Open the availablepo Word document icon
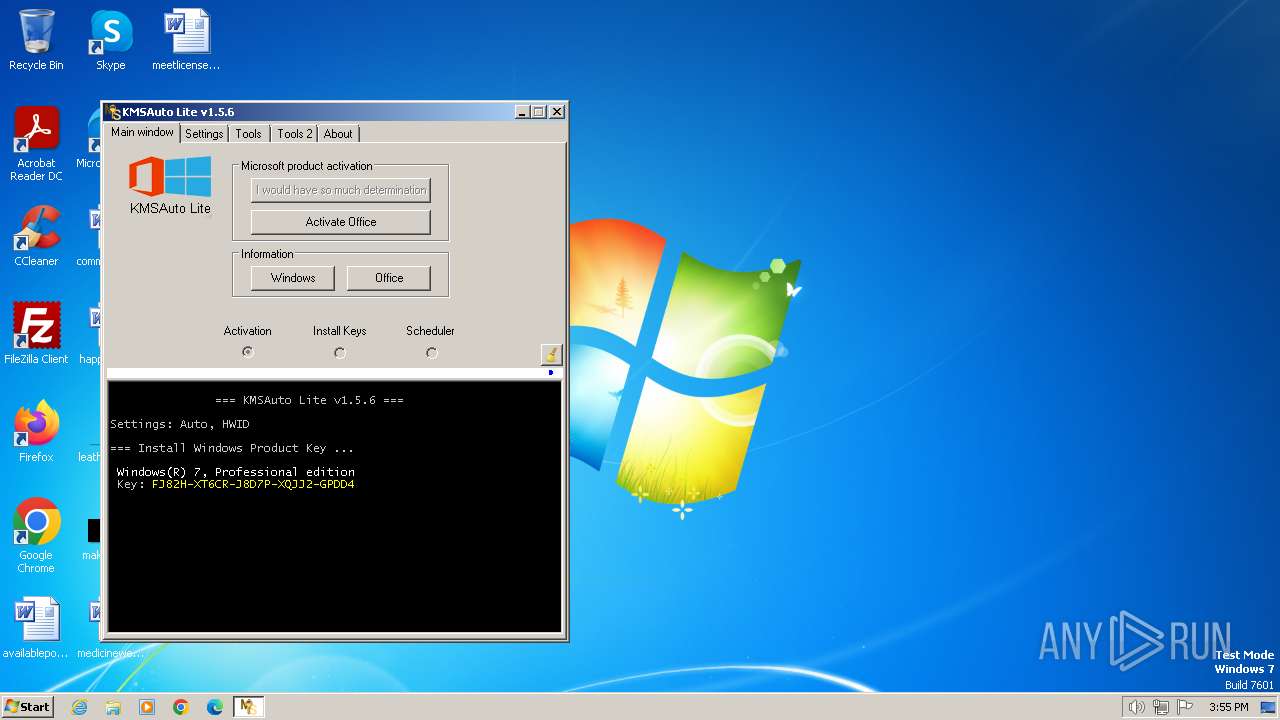Viewport: 1280px width, 720px height. tap(36, 628)
